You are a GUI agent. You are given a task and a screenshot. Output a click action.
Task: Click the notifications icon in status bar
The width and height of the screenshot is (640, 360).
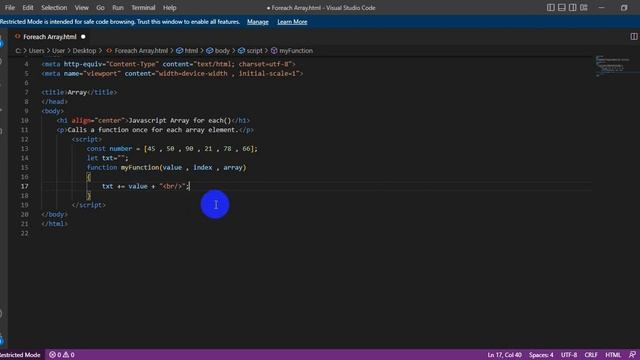tap(632, 355)
